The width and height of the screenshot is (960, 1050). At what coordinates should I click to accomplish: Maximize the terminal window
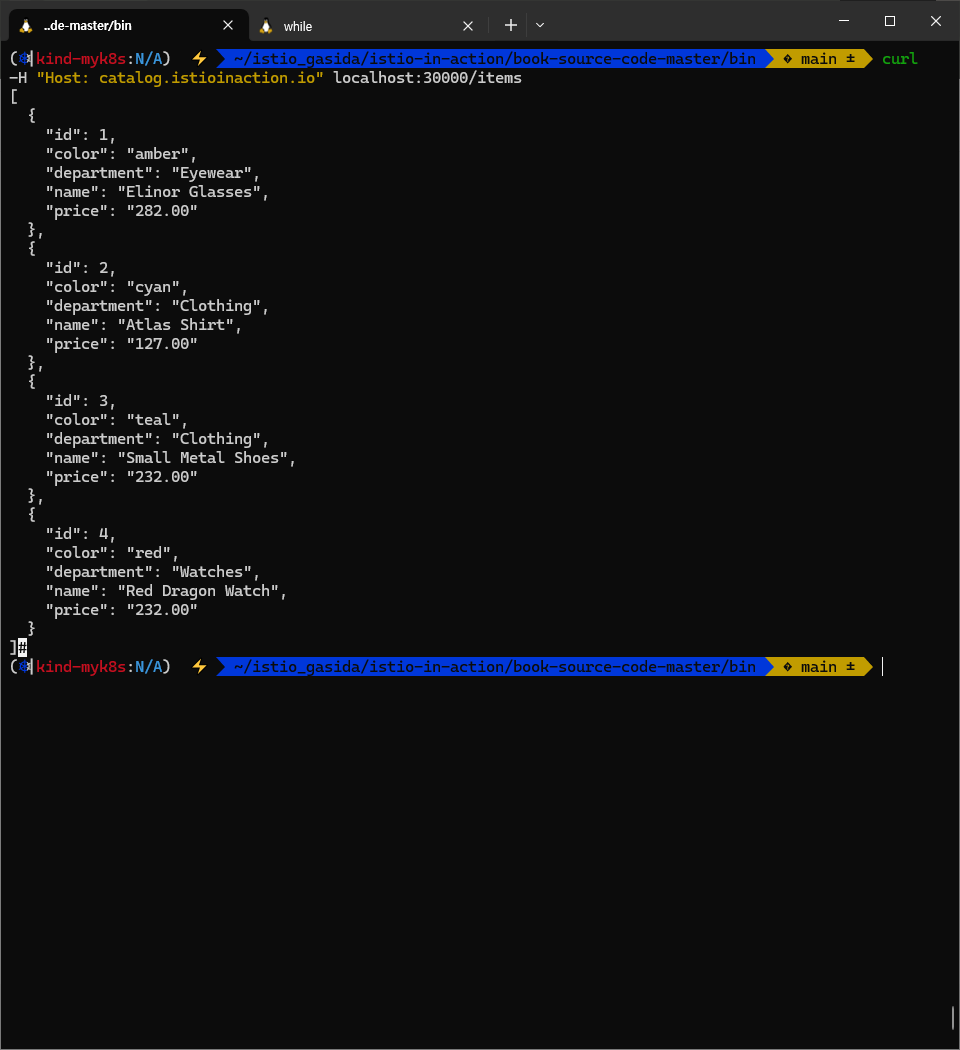[x=890, y=21]
